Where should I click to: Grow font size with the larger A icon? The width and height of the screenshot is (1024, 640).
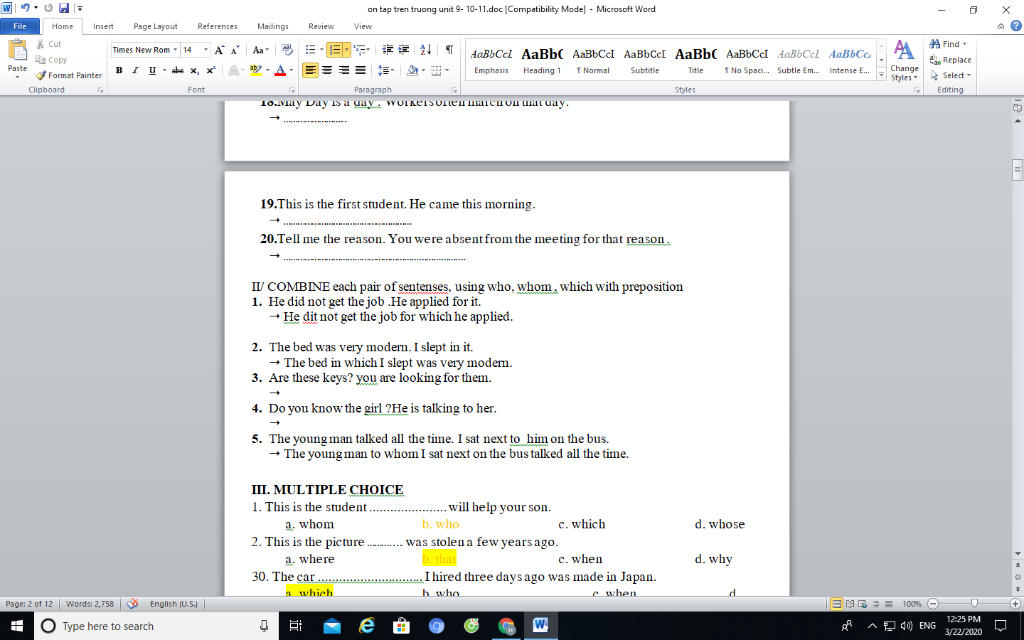219,50
